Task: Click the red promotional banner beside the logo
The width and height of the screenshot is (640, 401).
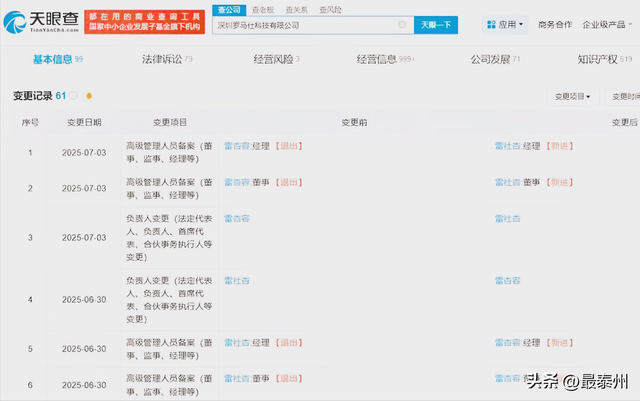Action: [144, 22]
